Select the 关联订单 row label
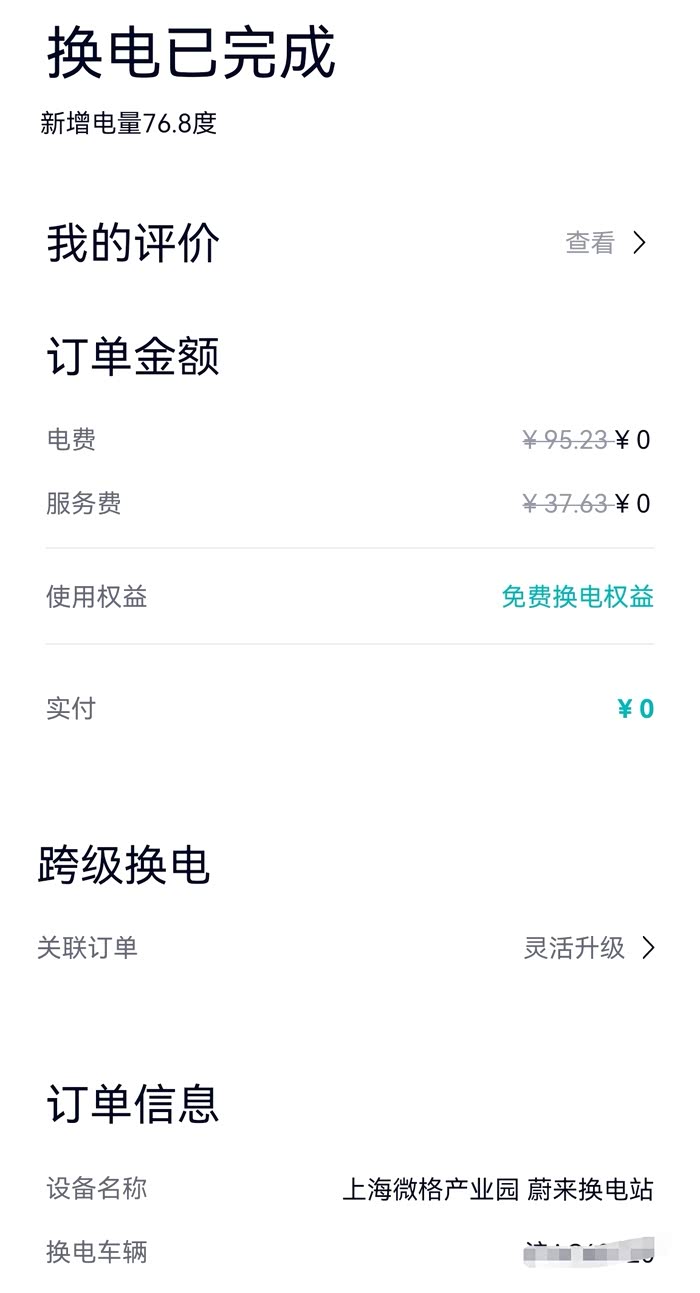700x1293 pixels. (x=87, y=948)
